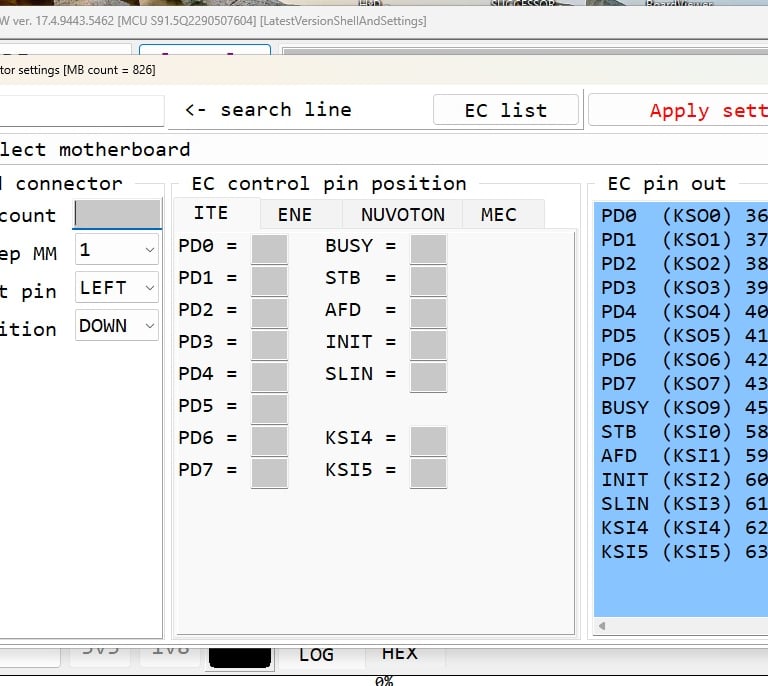Click the STB pin position field
Image resolution: width=768 pixels, height=686 pixels.
point(429,281)
